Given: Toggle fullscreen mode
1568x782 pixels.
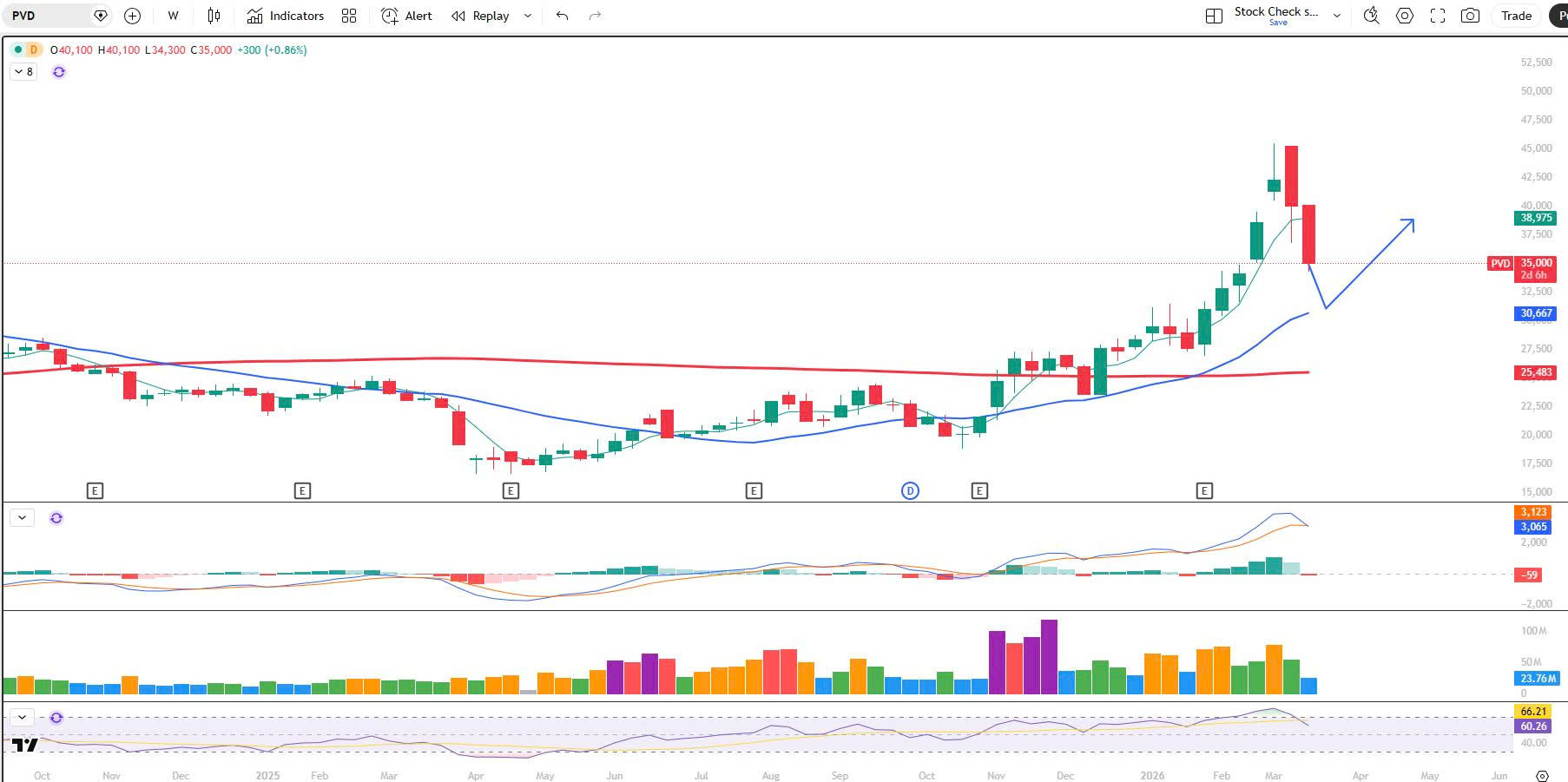Looking at the screenshot, I should pyautogui.click(x=1437, y=16).
